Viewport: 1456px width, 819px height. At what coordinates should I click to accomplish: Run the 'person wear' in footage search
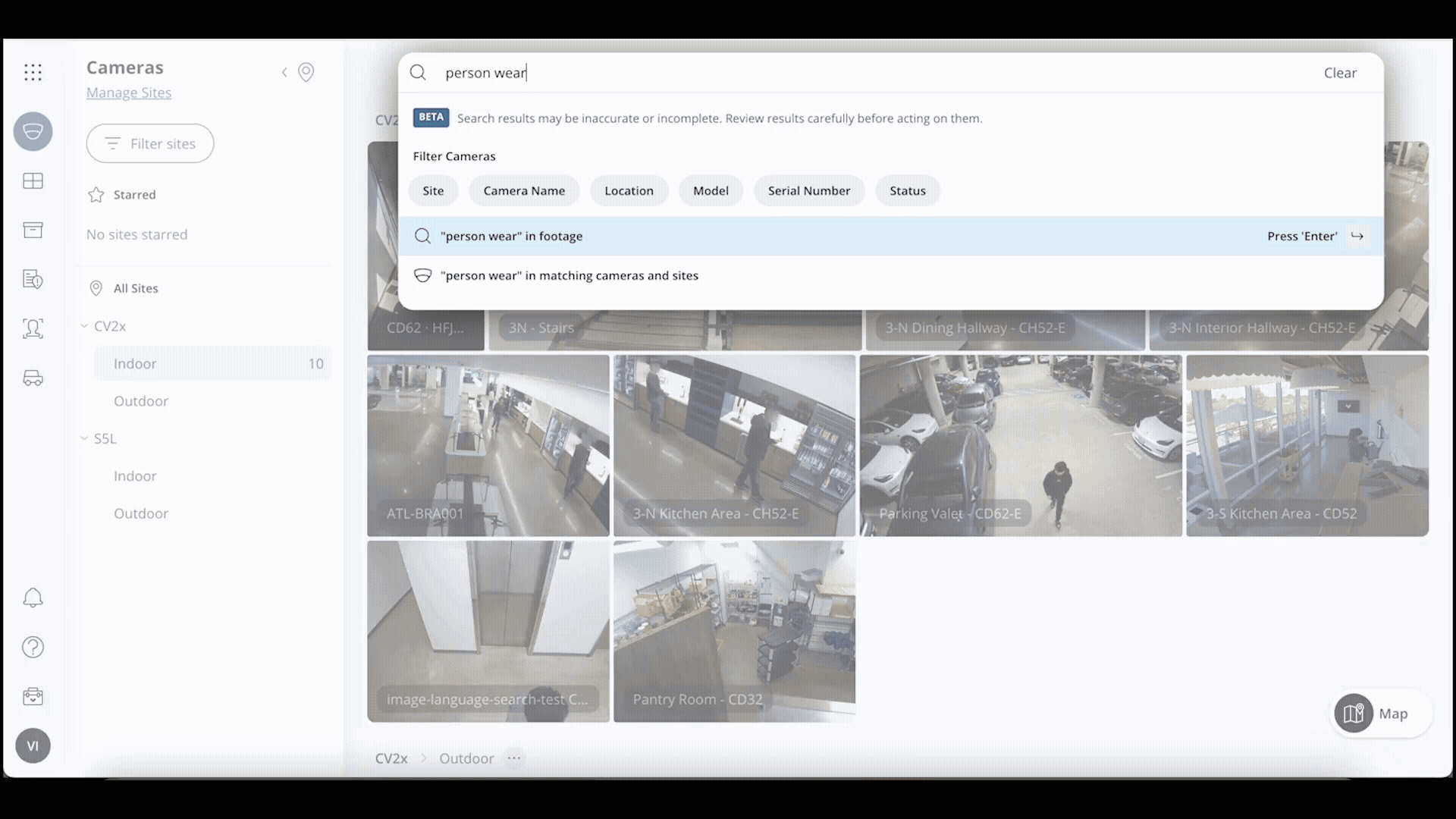pyautogui.click(x=513, y=236)
